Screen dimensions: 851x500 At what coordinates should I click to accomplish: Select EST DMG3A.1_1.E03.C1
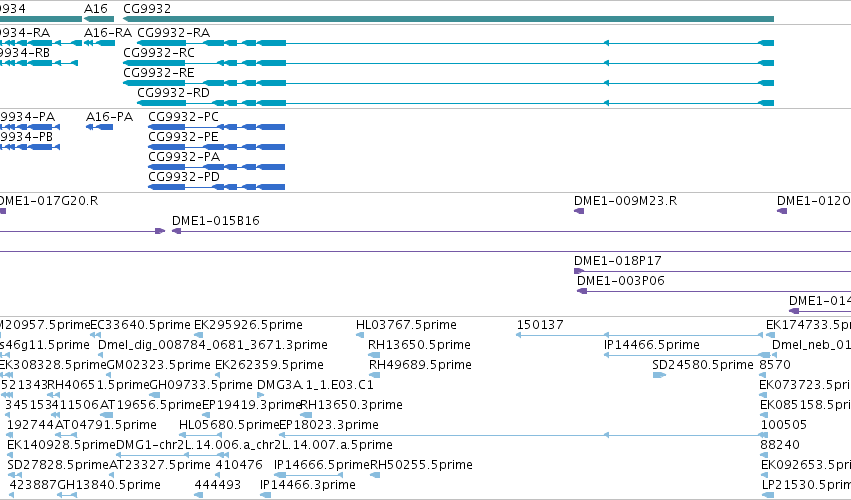point(261,395)
